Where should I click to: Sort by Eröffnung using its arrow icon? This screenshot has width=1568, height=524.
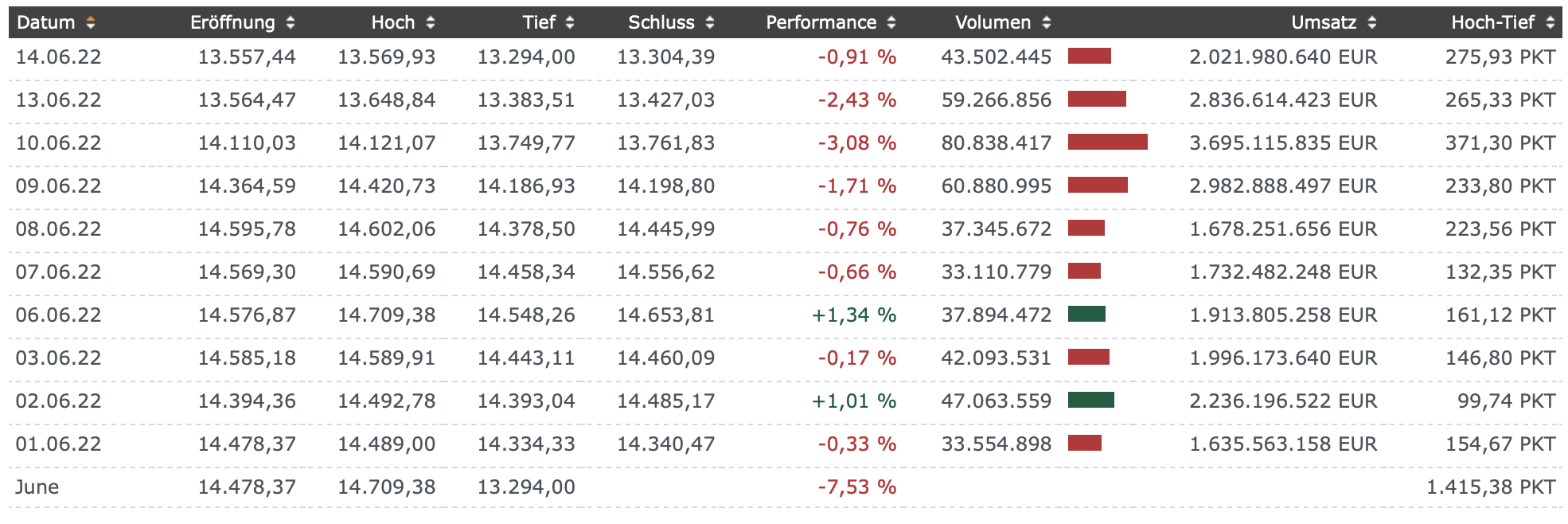pos(291,23)
